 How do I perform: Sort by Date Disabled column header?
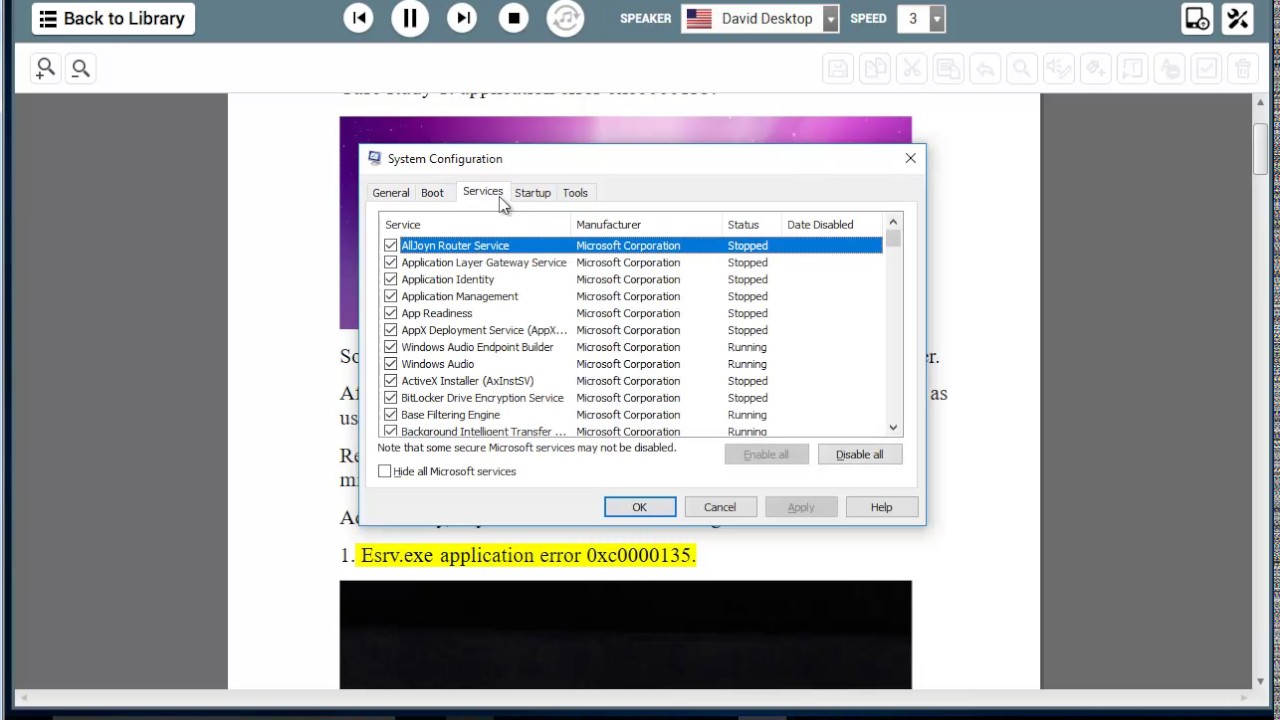832,225
